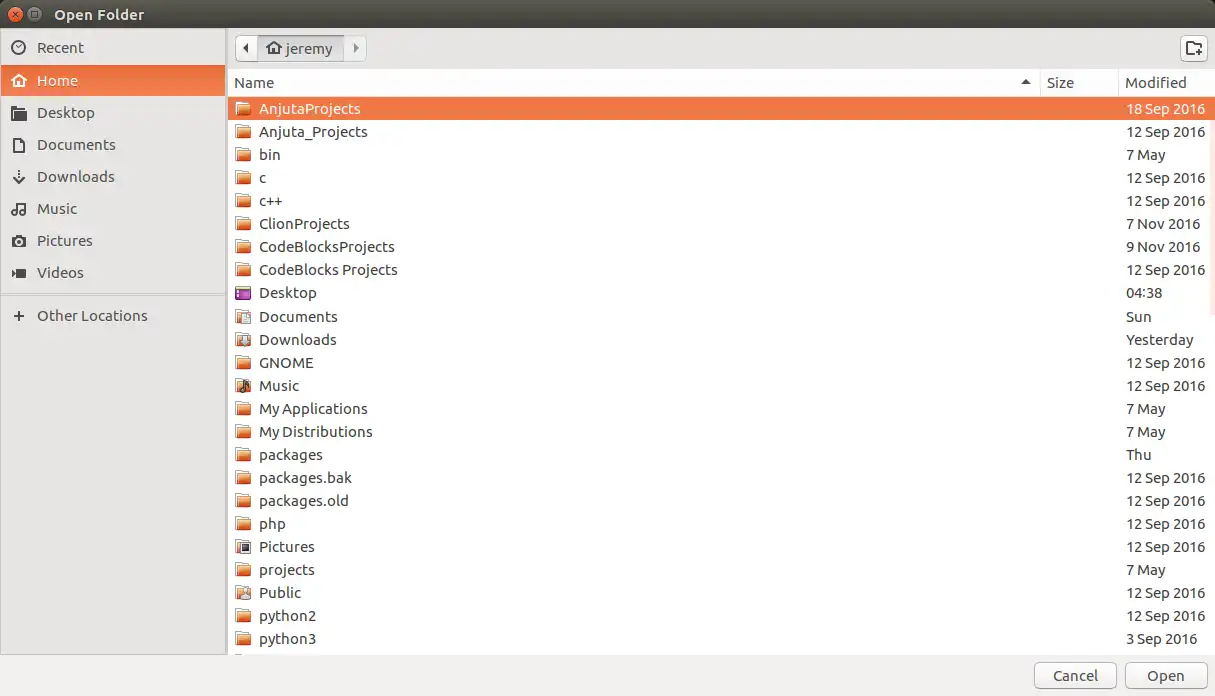Click the Documents folder icon in file list
The height and width of the screenshot is (696, 1215).
(x=243, y=317)
